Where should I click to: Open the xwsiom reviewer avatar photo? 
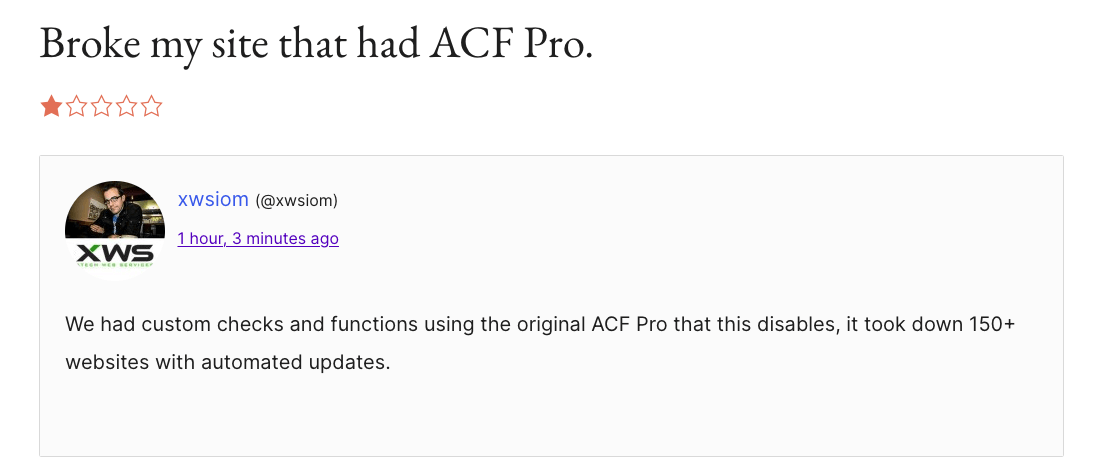(x=114, y=209)
